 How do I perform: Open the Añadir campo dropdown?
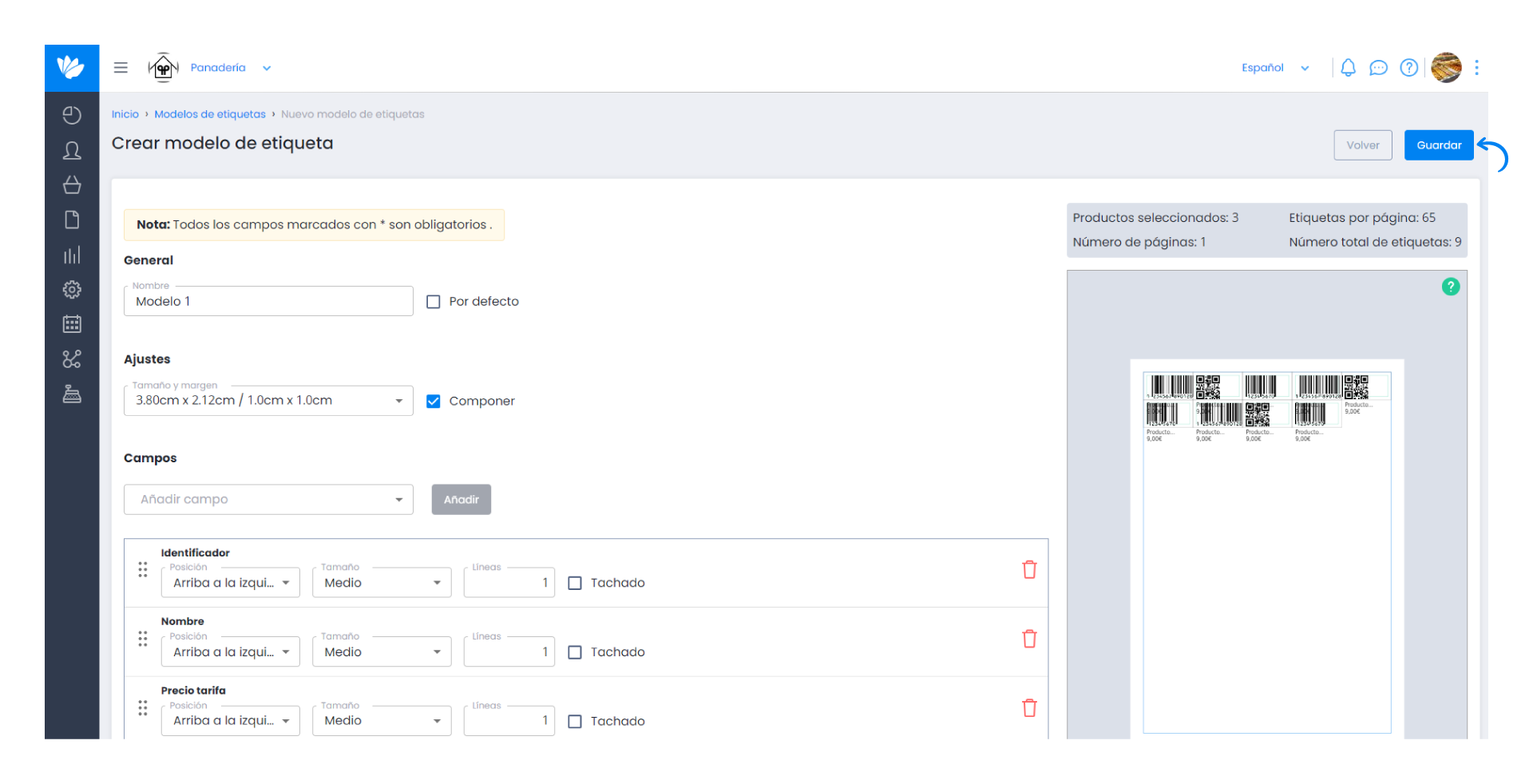268,500
